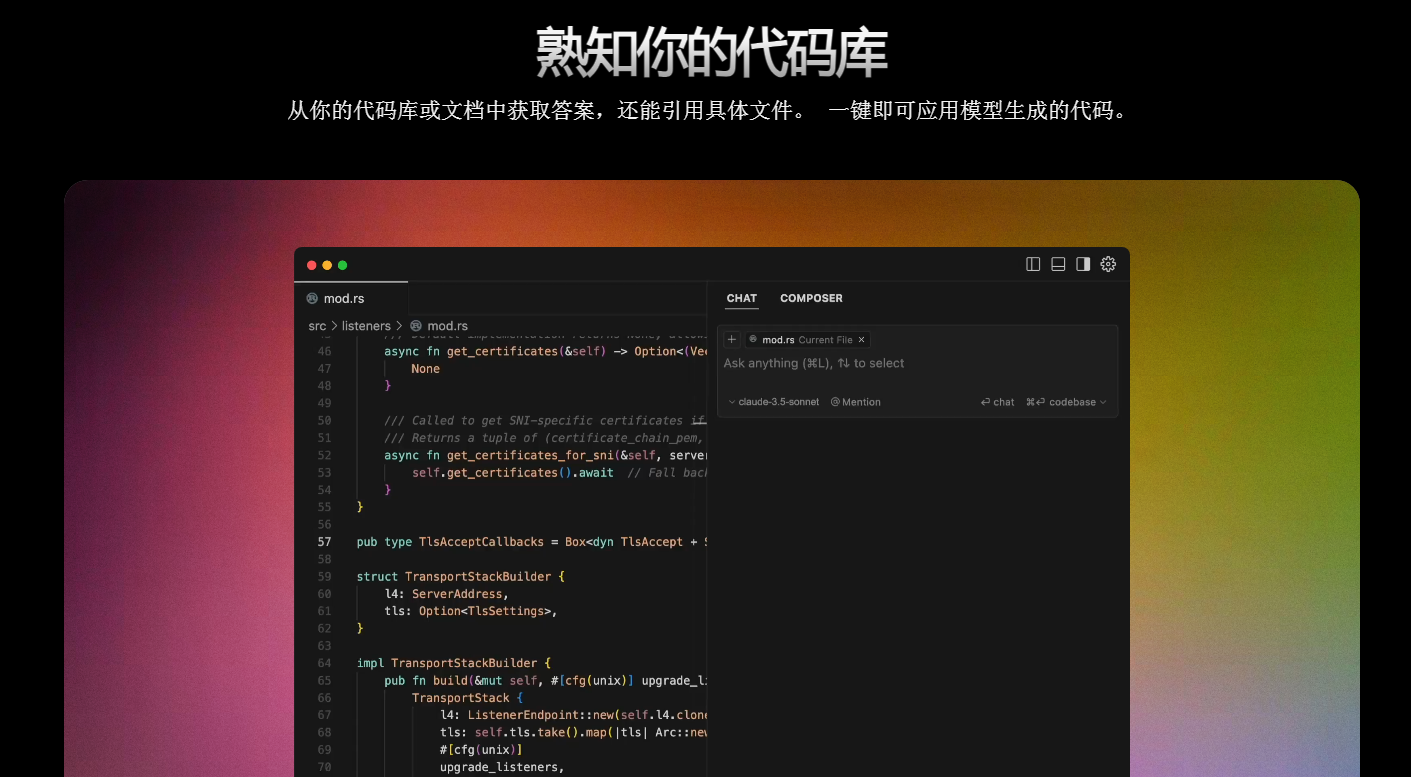Remove mod.rs context with its X icon
The width and height of the screenshot is (1411, 777).
pyautogui.click(x=861, y=339)
